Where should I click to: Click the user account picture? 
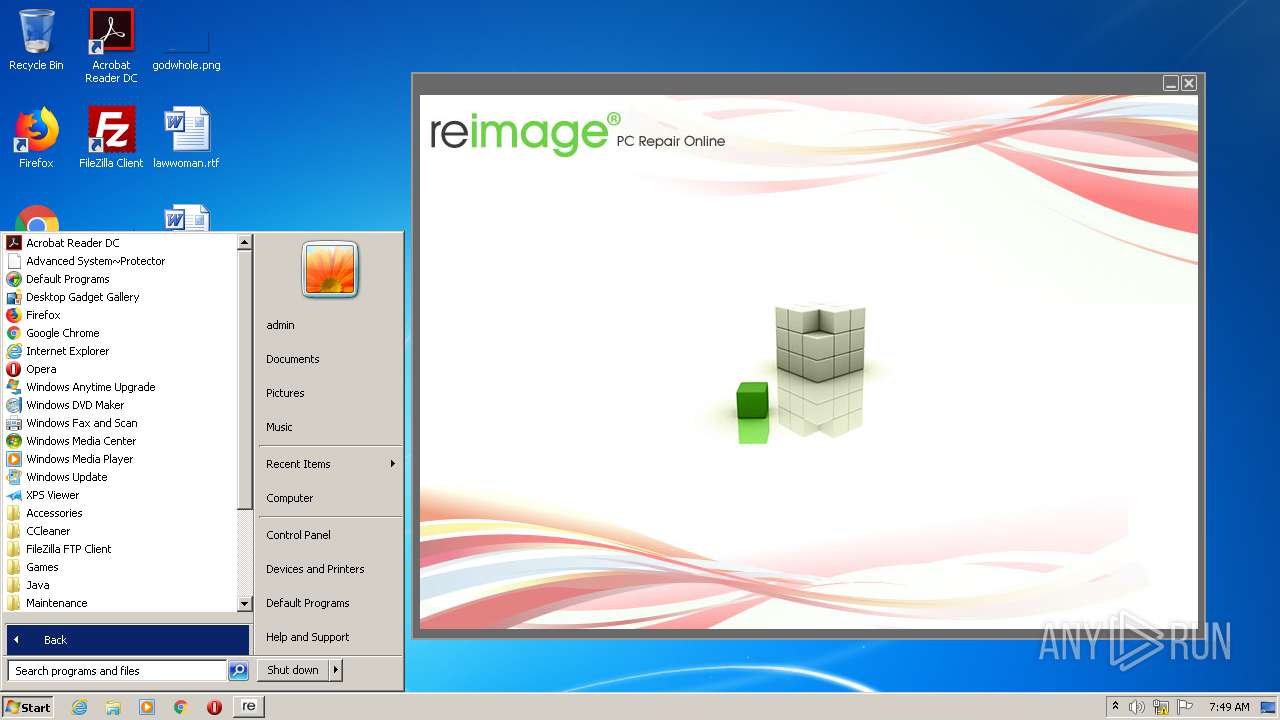click(x=330, y=270)
